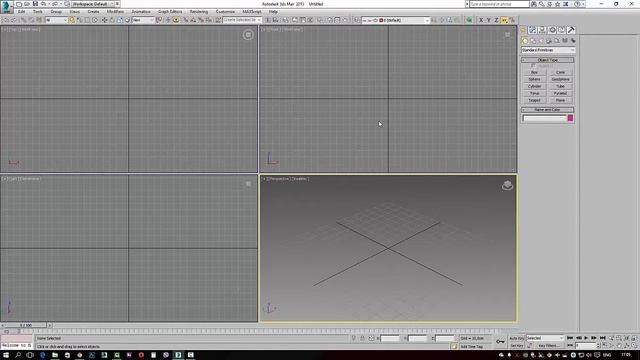Open the Tools menu
The image size is (640, 360).
click(38, 12)
